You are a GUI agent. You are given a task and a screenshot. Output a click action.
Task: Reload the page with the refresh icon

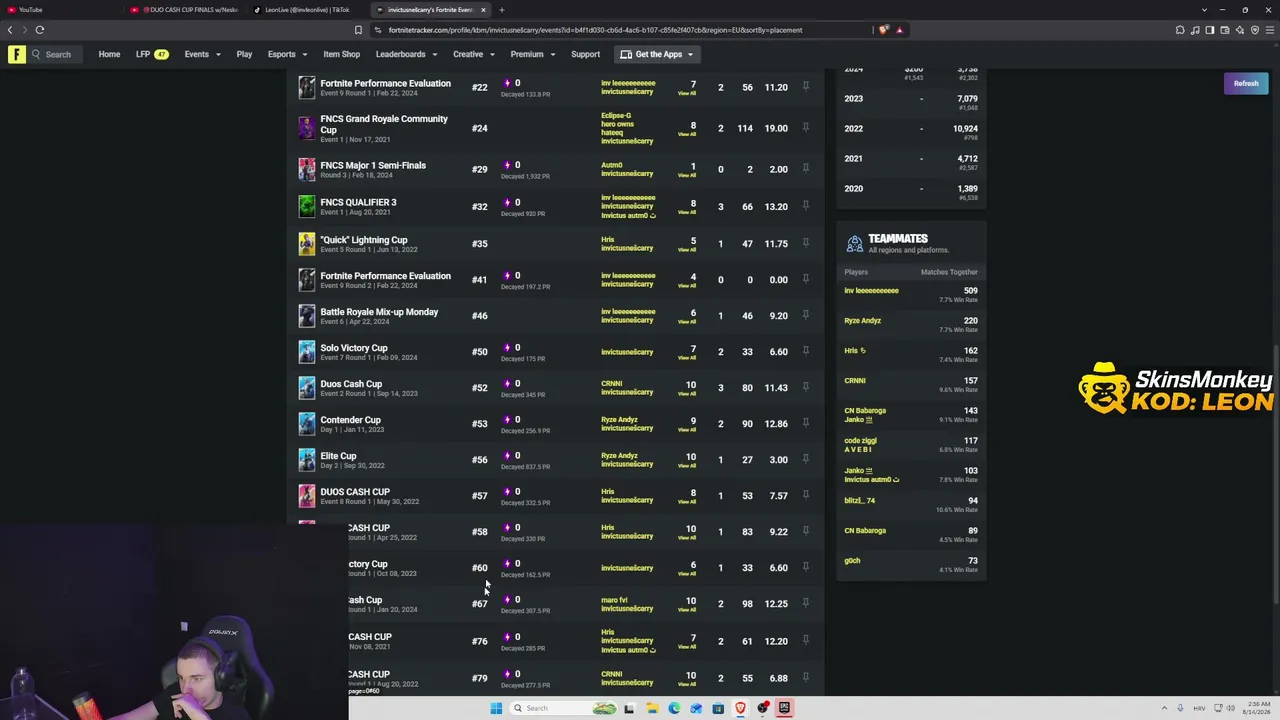click(x=40, y=30)
